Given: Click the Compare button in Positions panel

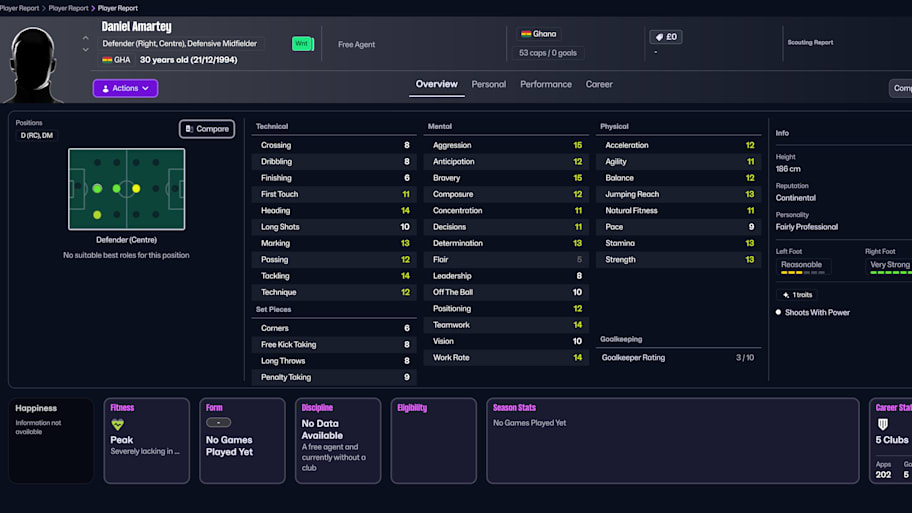Looking at the screenshot, I should coord(207,129).
